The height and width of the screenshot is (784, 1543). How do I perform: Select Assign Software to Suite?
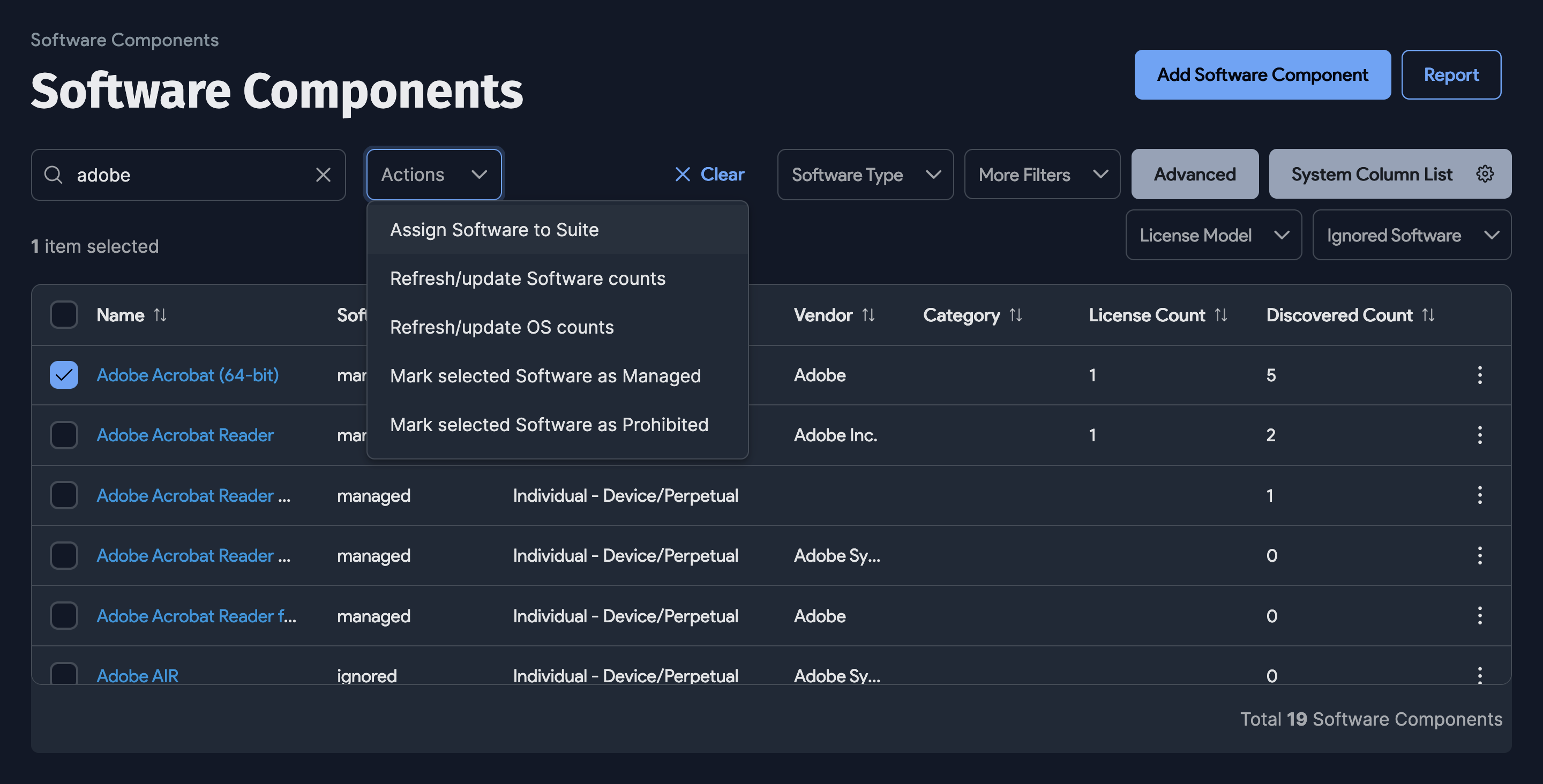494,229
